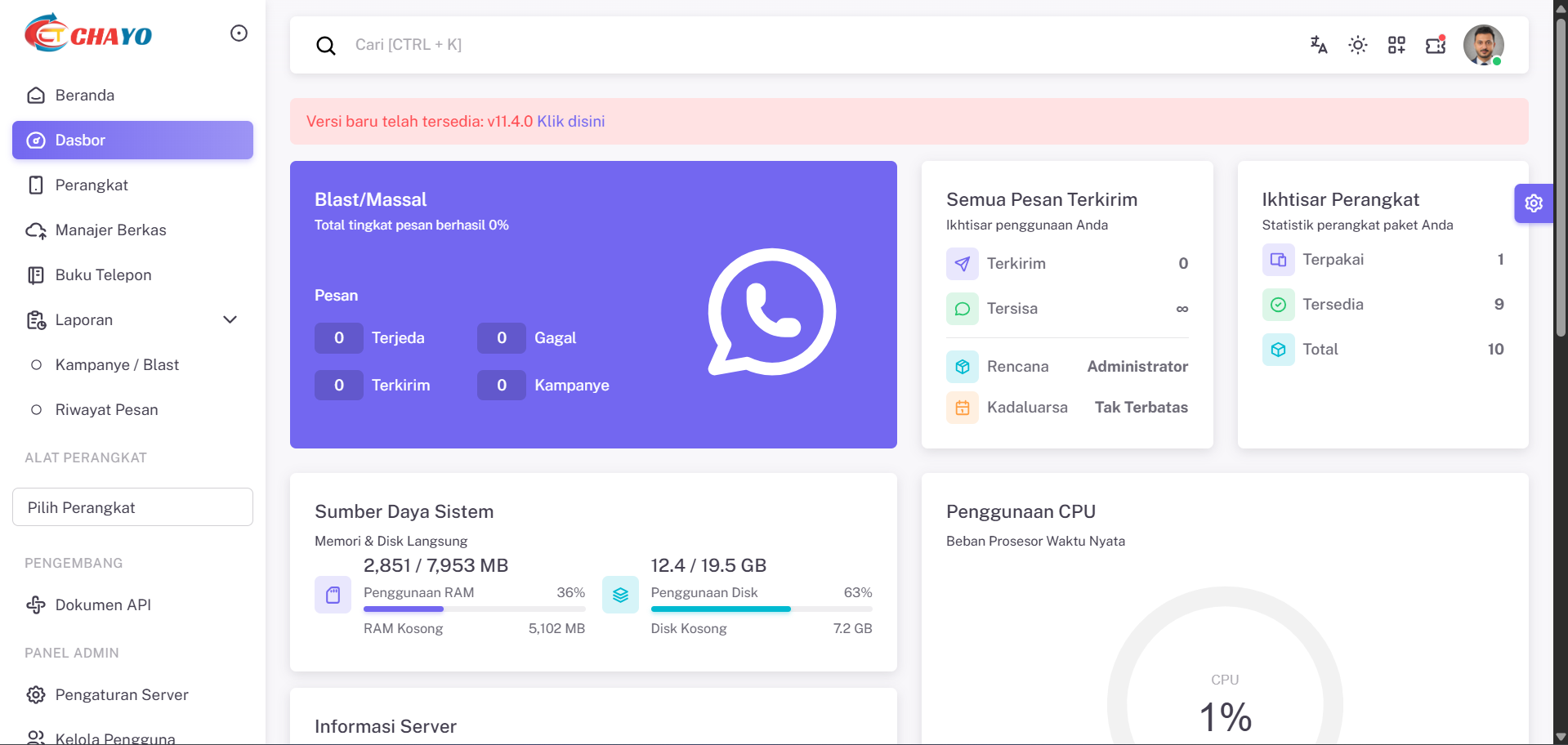Expand the Laporan menu chevron
This screenshot has width=1568, height=745.
click(230, 319)
